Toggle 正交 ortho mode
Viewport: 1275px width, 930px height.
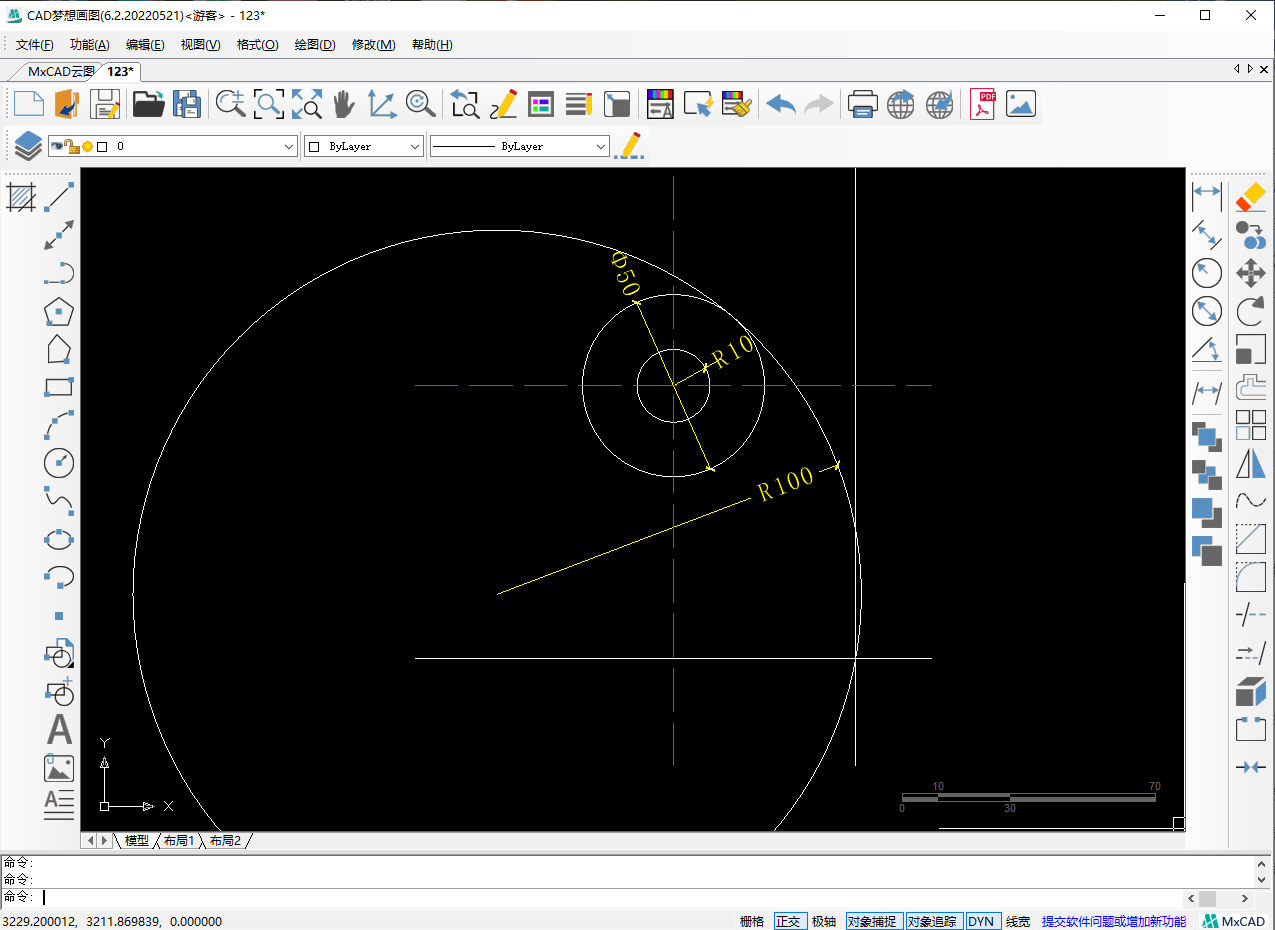tap(788, 921)
